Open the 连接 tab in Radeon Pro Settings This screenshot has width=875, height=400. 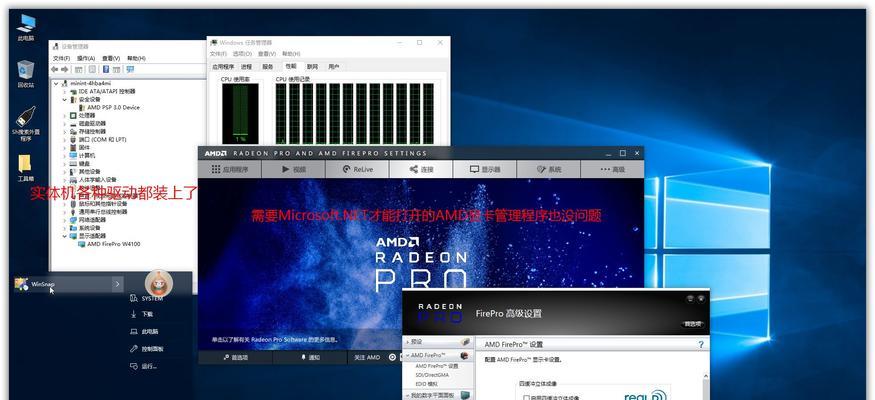click(421, 169)
